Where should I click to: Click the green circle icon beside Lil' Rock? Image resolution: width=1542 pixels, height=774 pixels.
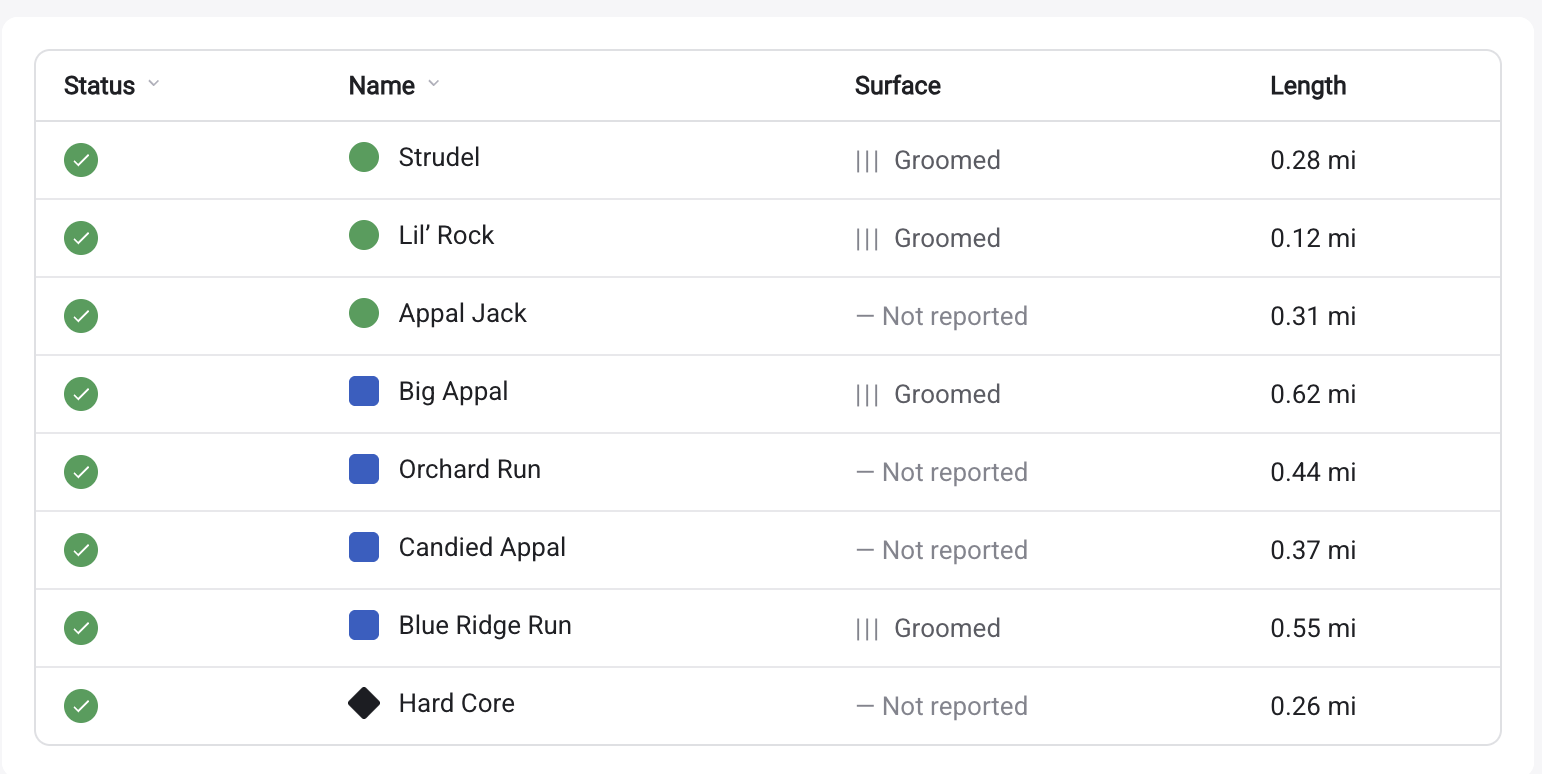pos(364,235)
